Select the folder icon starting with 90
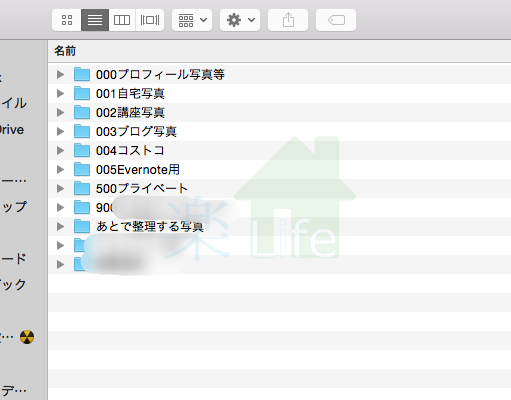 [x=82, y=207]
